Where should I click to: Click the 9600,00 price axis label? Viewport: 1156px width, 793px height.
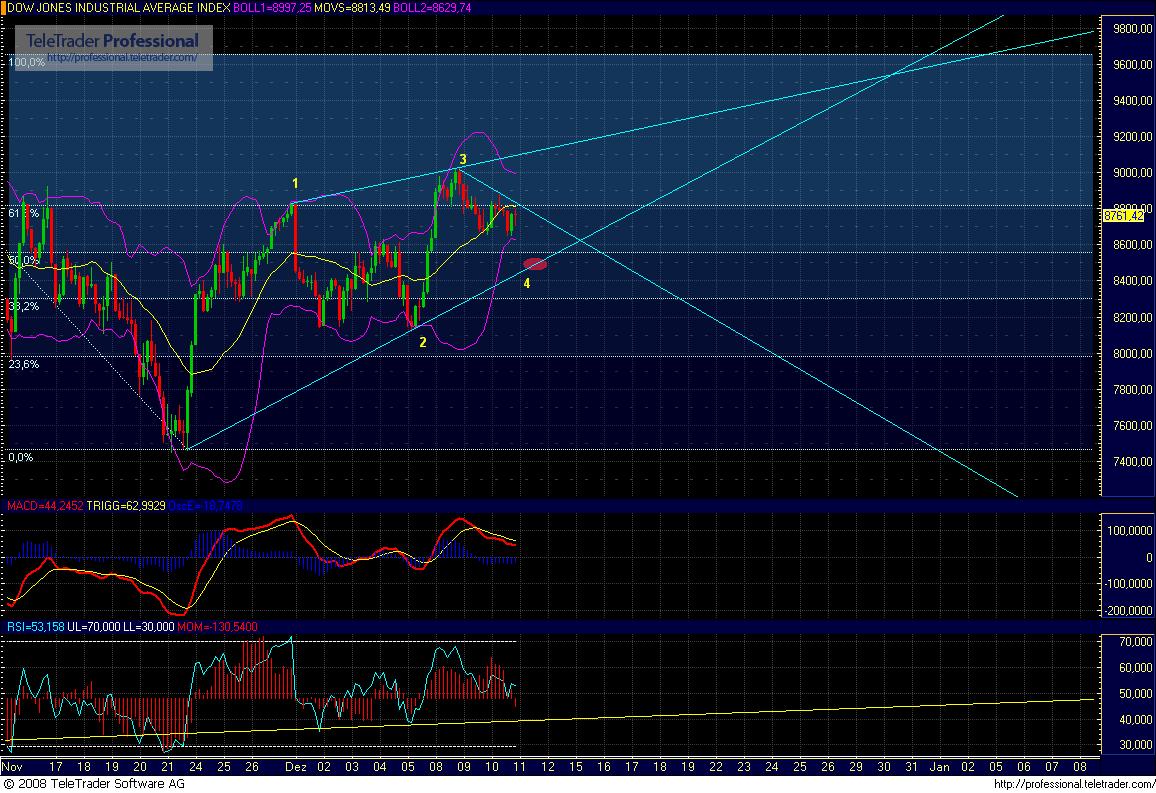(1132, 65)
